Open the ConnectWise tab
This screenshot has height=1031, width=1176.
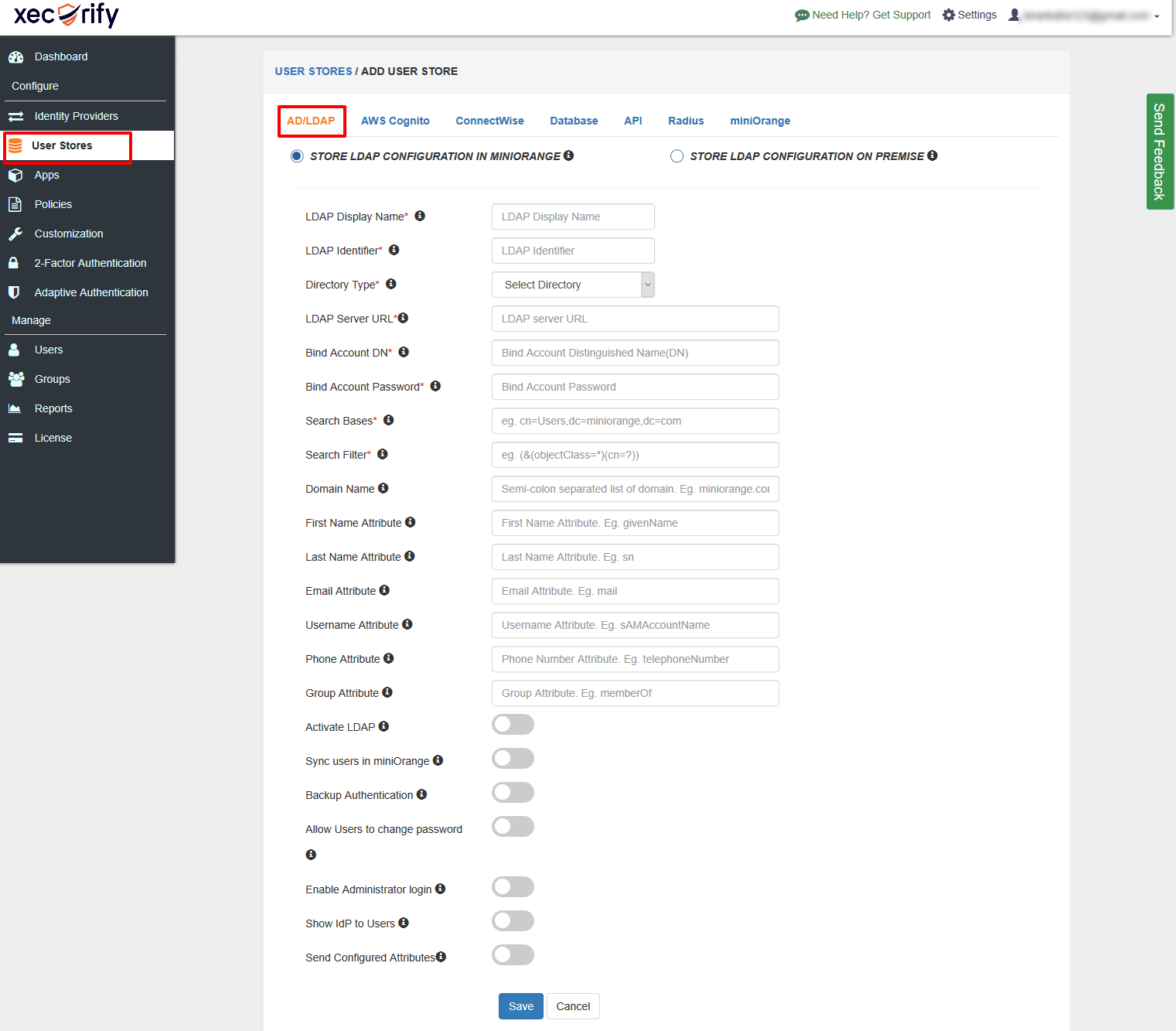click(489, 121)
